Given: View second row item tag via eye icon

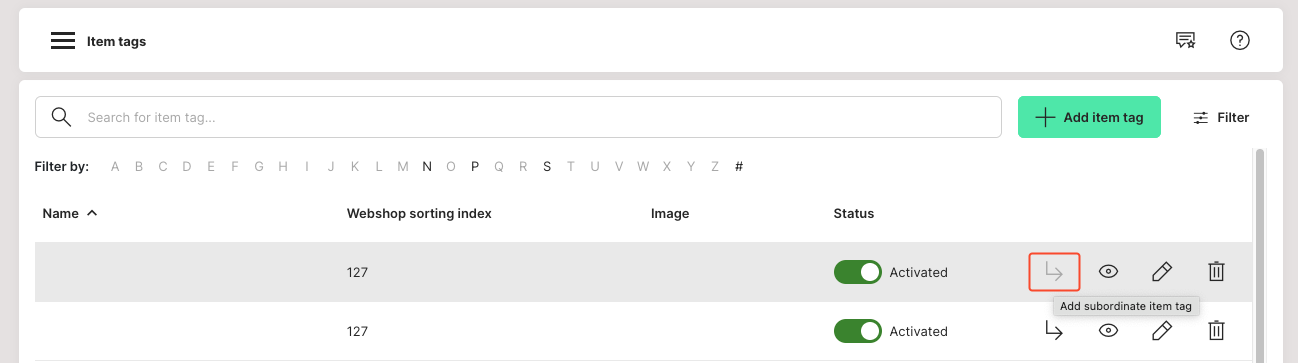Looking at the screenshot, I should click(1108, 331).
